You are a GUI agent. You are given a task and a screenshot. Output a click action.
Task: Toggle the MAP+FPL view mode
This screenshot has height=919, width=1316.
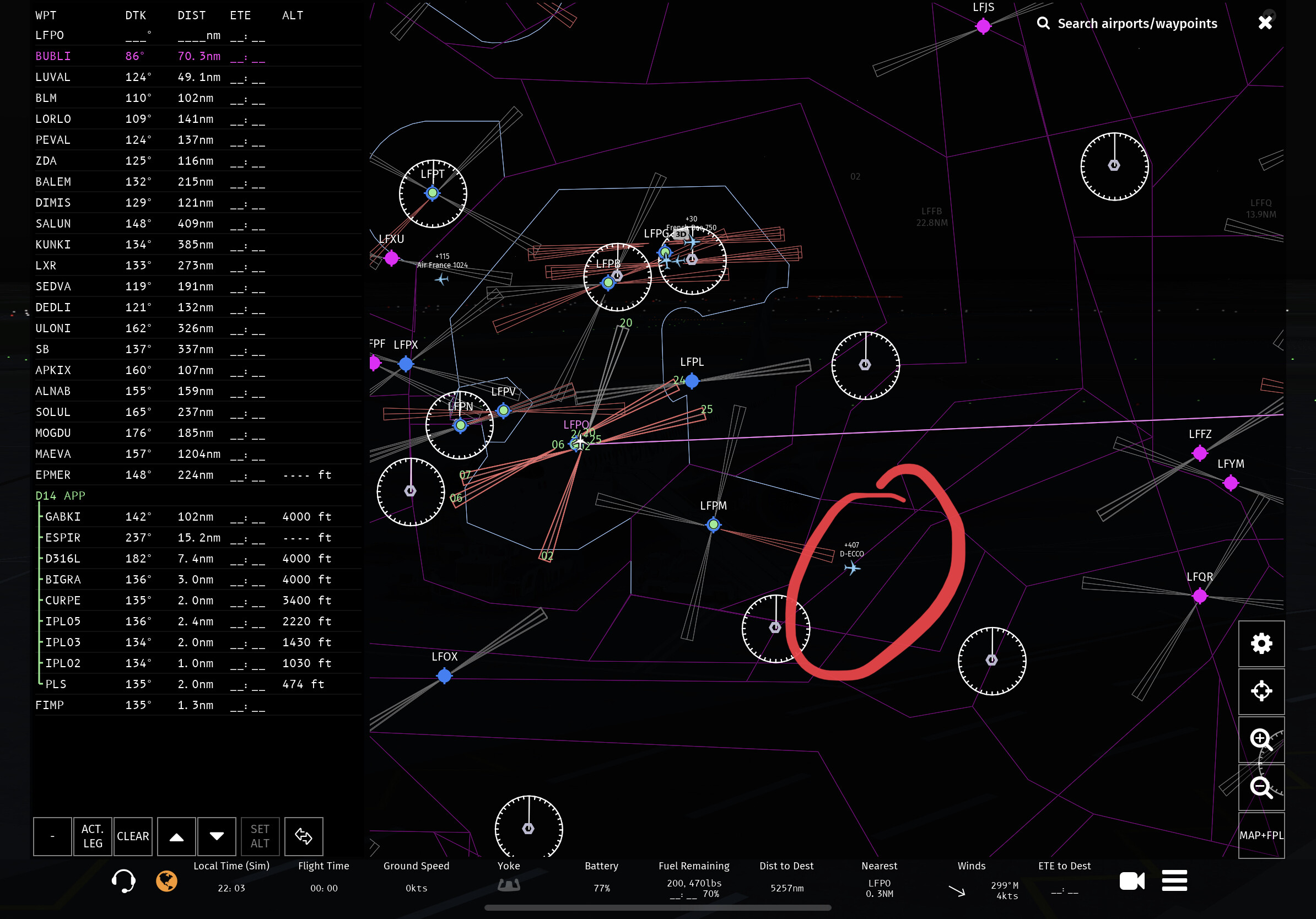1261,835
